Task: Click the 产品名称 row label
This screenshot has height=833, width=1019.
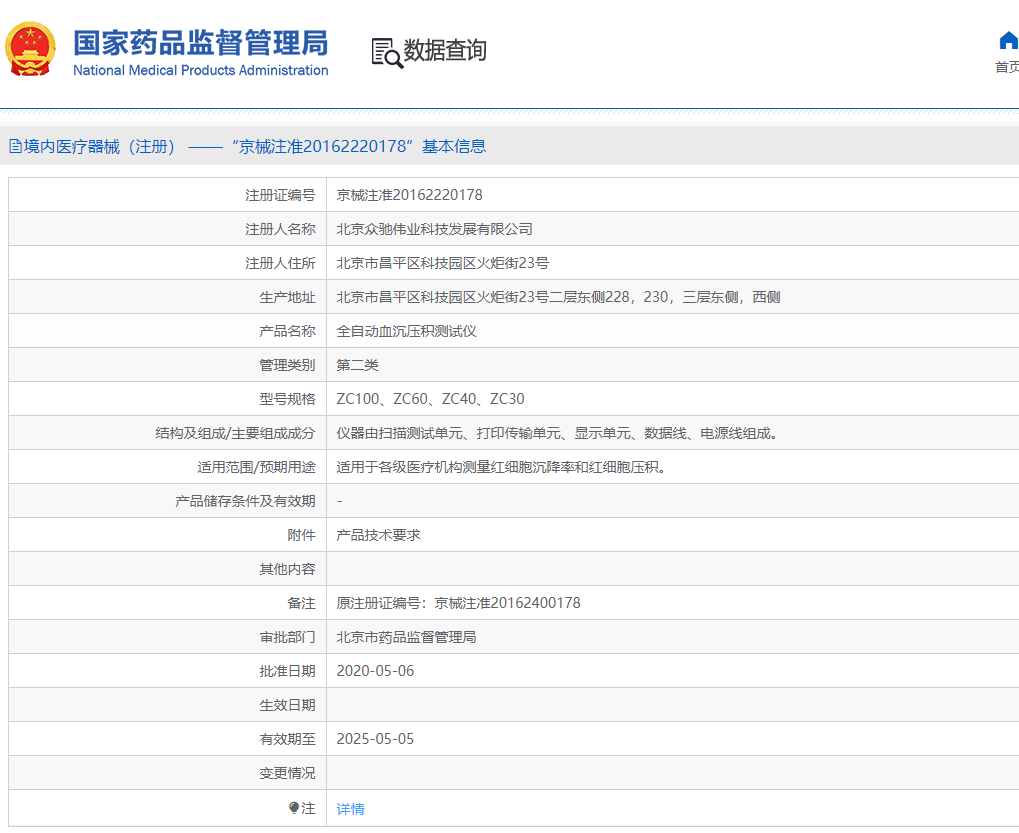Action: click(x=287, y=331)
